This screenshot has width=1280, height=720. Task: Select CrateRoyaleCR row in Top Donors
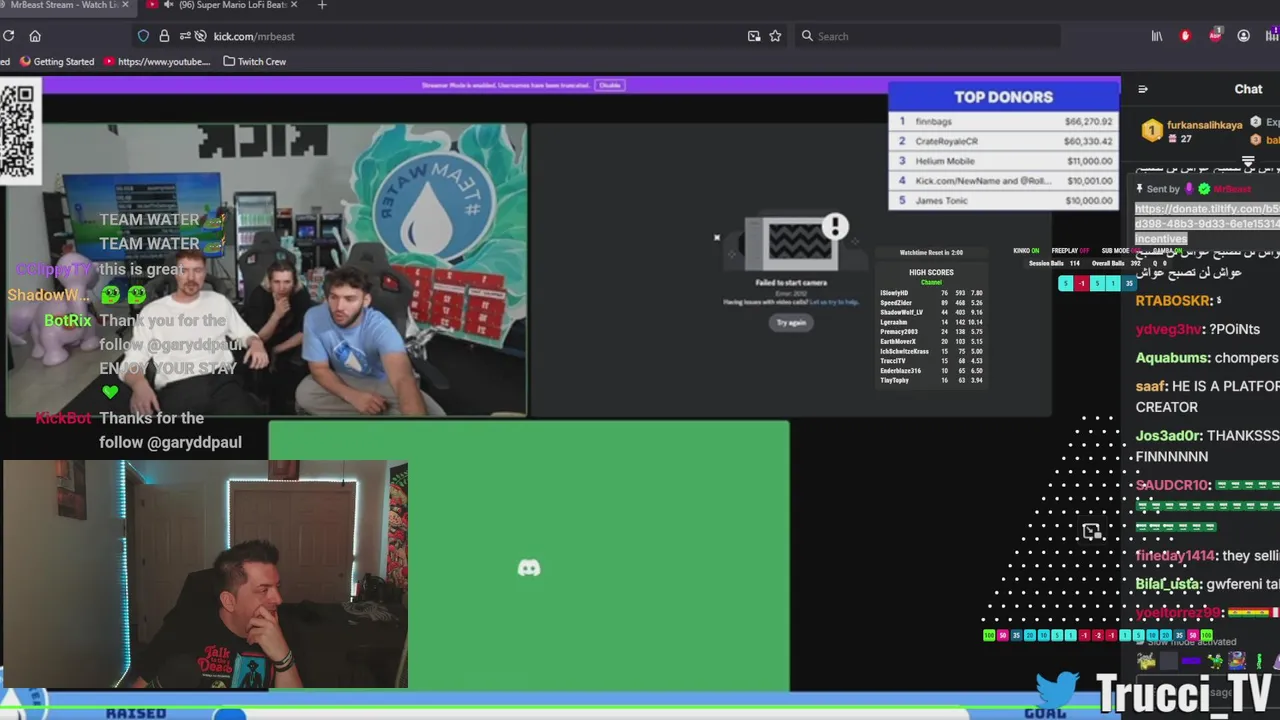(1004, 141)
